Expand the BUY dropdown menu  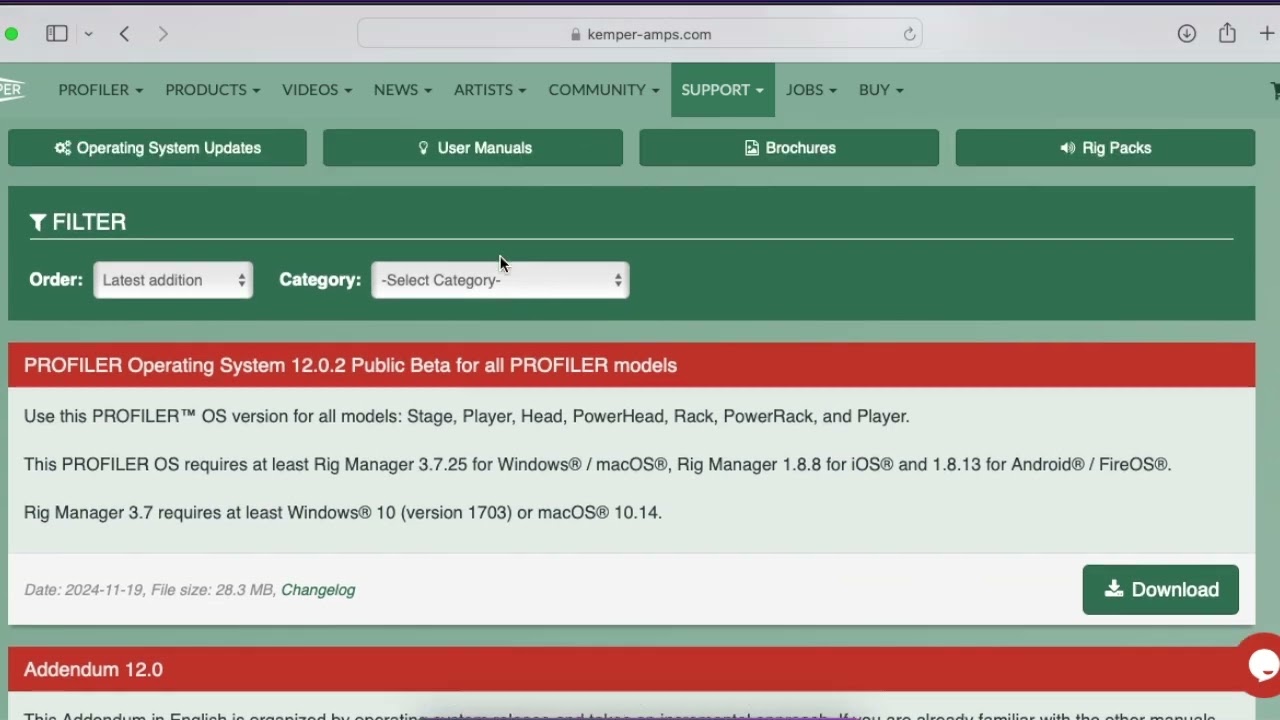pyautogui.click(x=881, y=90)
